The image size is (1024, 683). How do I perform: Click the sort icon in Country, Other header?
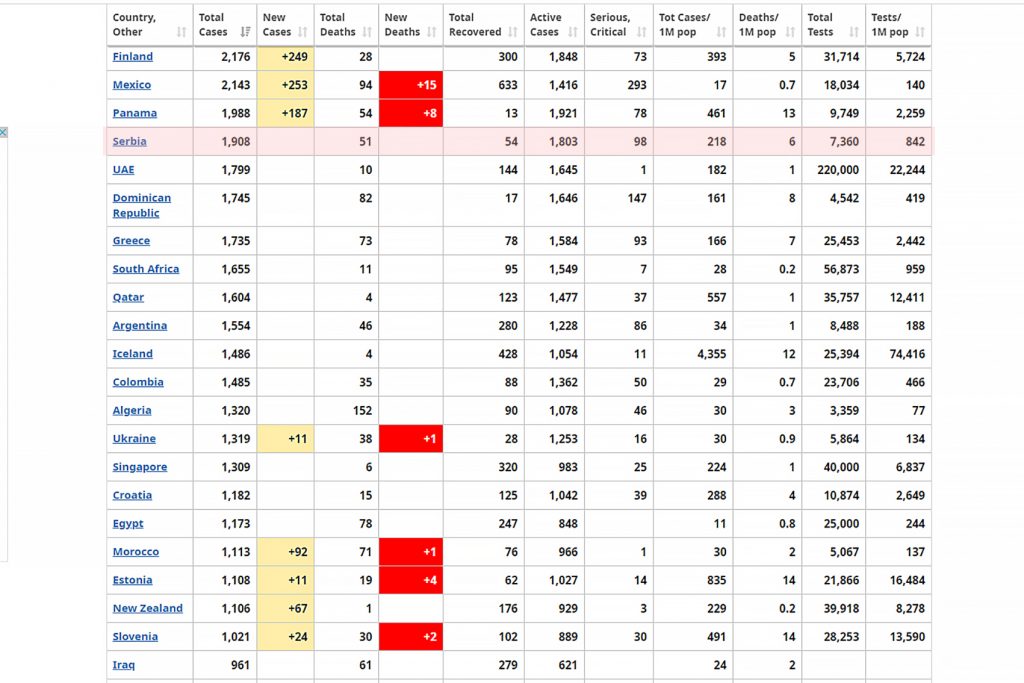point(181,32)
